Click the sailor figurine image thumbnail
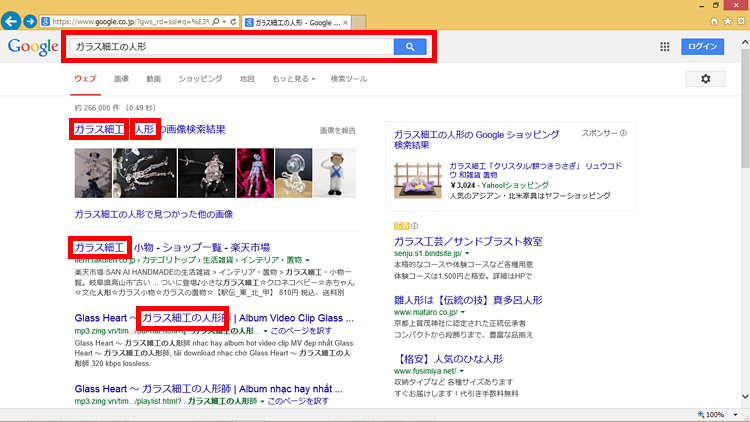750x422 pixels. tap(334, 172)
